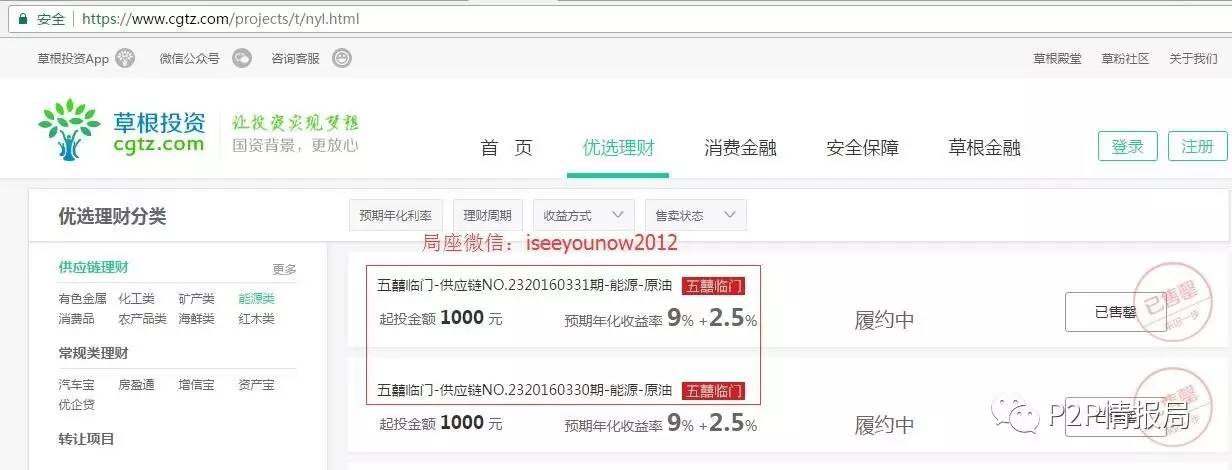Open project NO.2320160331期 title

(524, 285)
